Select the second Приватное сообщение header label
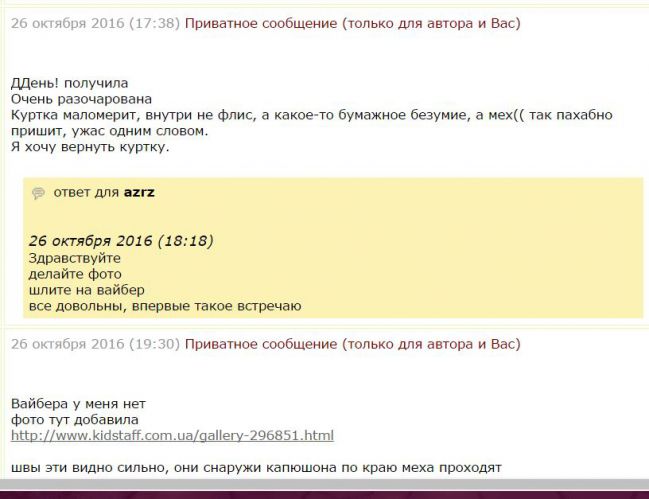The height and width of the screenshot is (499, 649). (352, 344)
